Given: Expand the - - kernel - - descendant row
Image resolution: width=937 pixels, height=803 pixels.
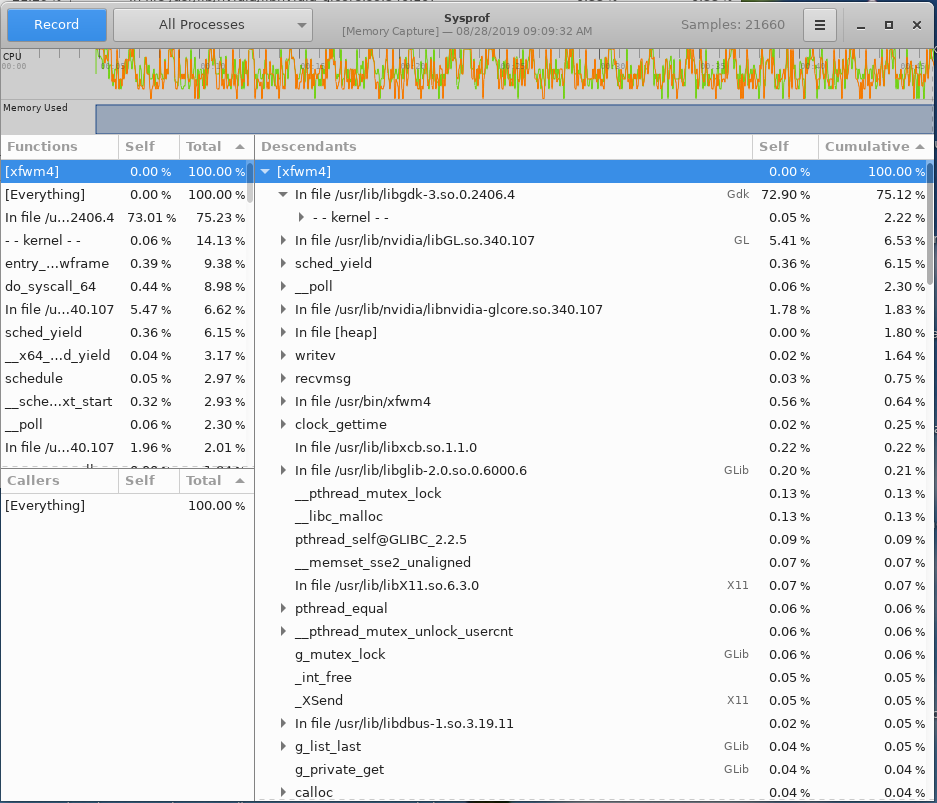Looking at the screenshot, I should tap(302, 218).
